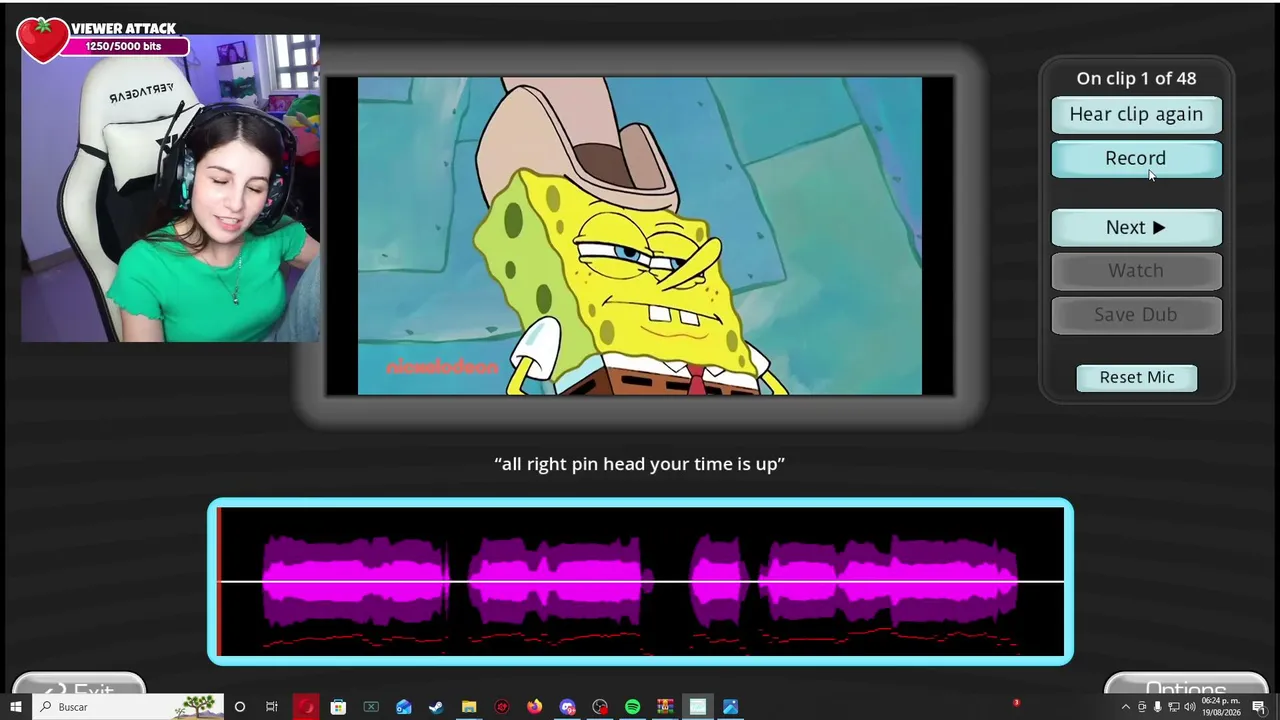1280x720 pixels.
Task: Open the red Opera icon in taskbar
Action: [306, 707]
